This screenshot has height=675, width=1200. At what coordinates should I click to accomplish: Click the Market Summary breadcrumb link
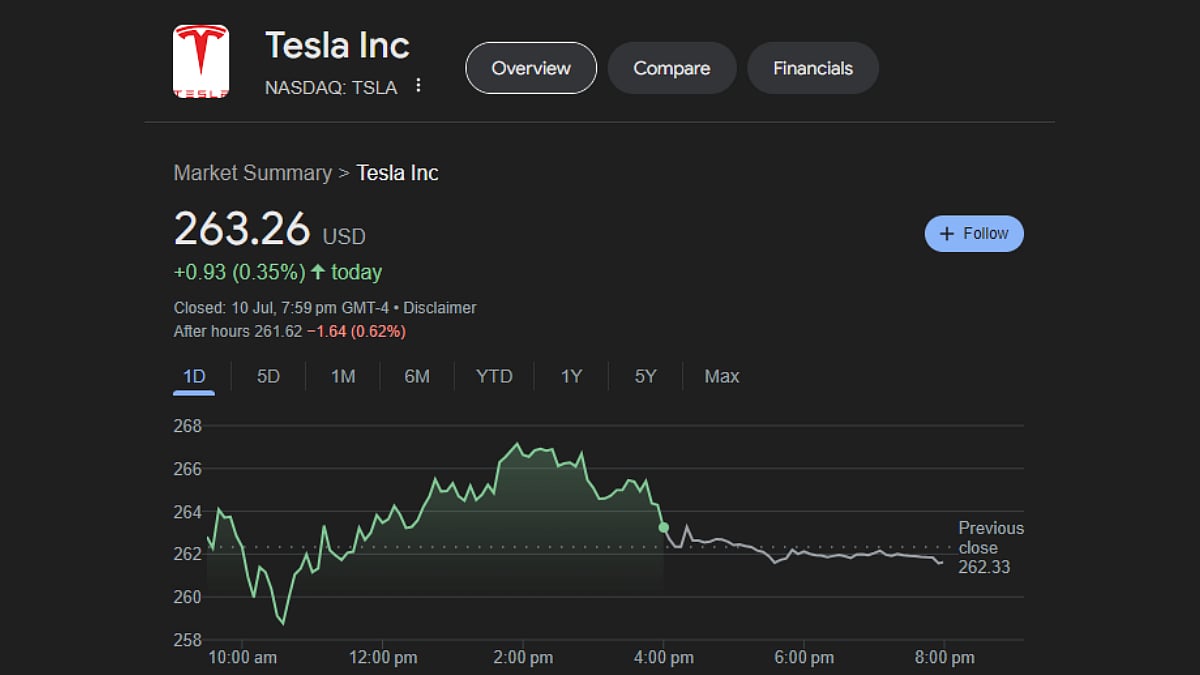[x=252, y=173]
